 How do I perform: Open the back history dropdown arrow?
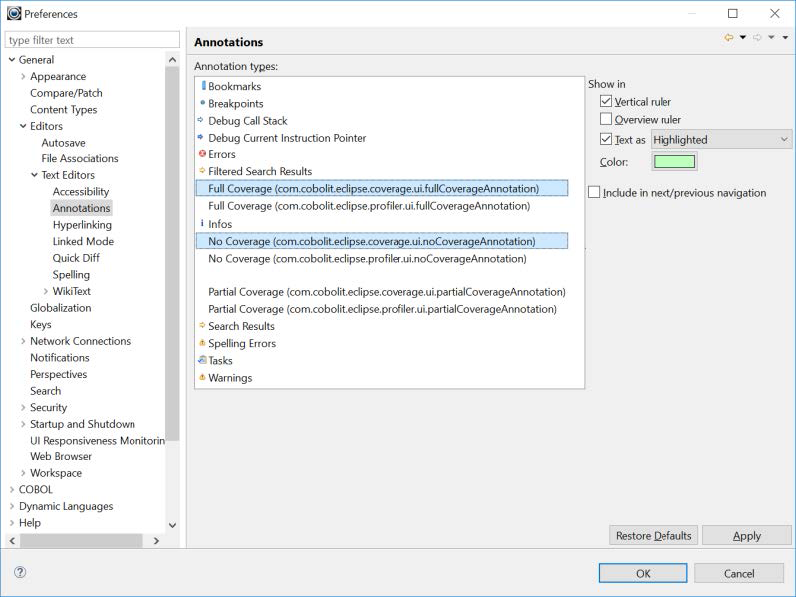pos(743,38)
